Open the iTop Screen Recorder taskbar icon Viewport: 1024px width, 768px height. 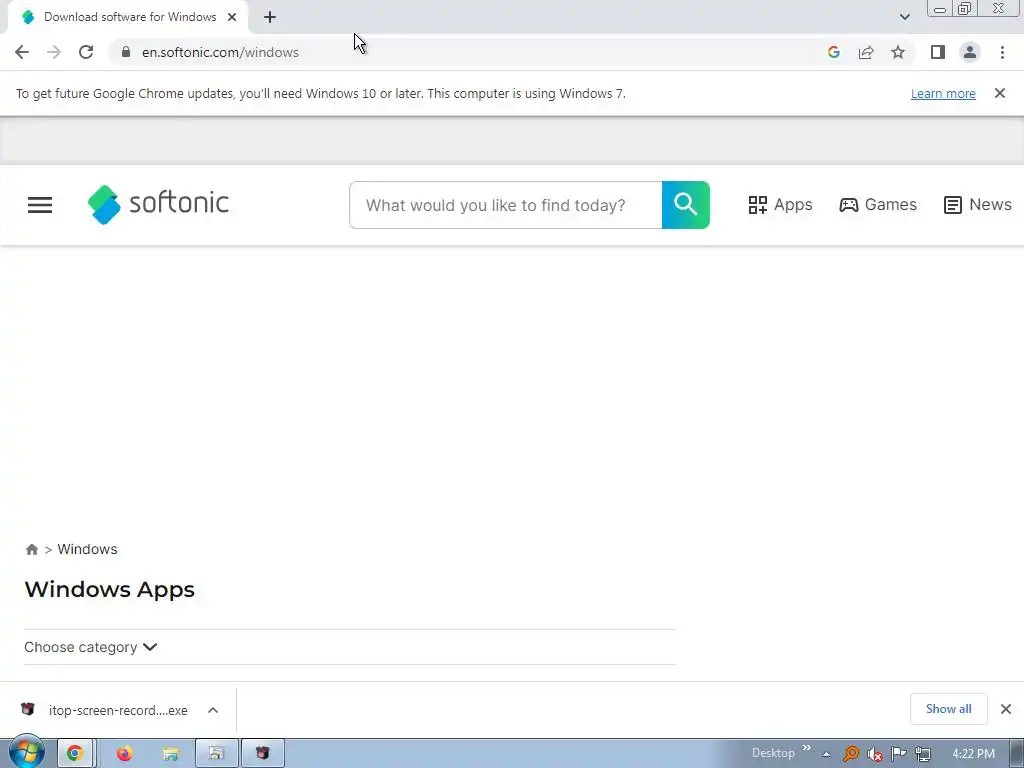(x=263, y=754)
